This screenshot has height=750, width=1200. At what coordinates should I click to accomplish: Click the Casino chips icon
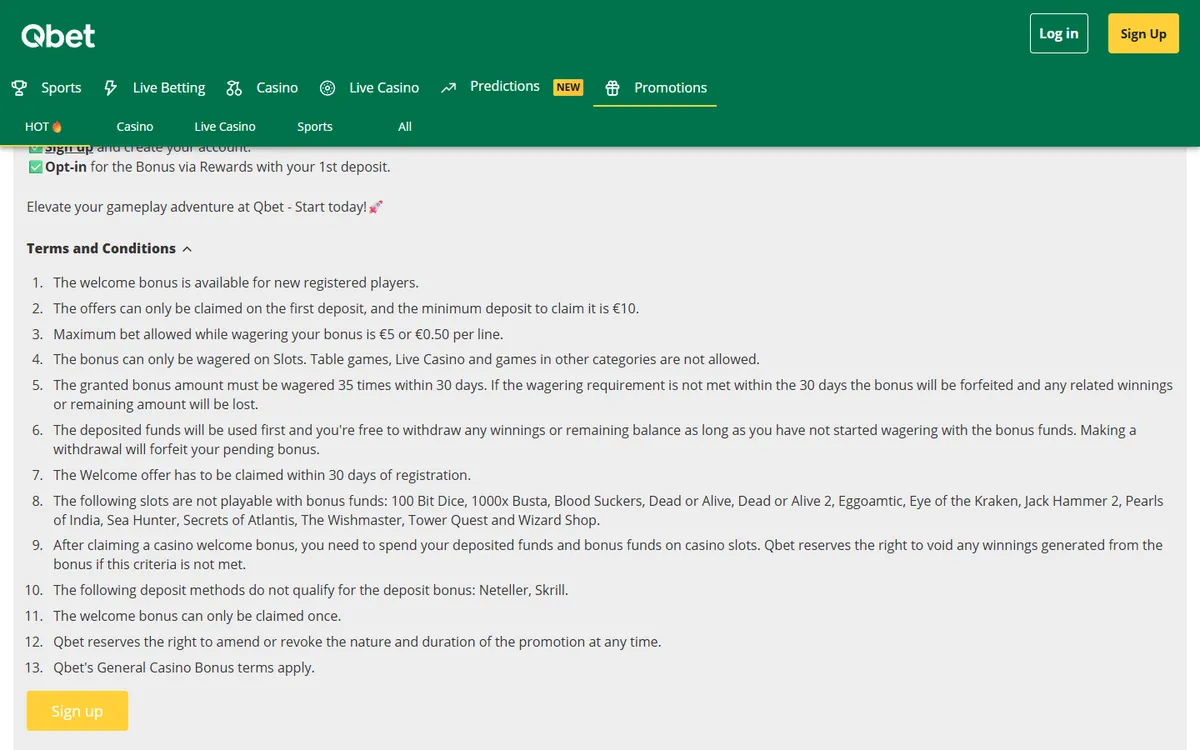pos(234,88)
